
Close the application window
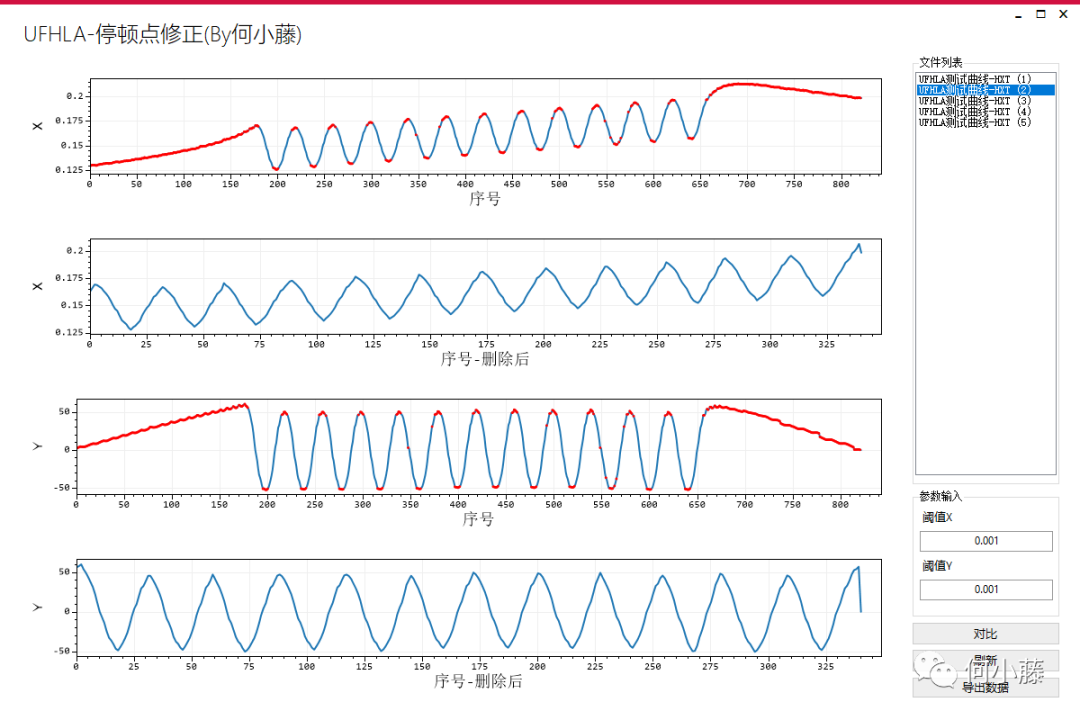pos(1063,14)
